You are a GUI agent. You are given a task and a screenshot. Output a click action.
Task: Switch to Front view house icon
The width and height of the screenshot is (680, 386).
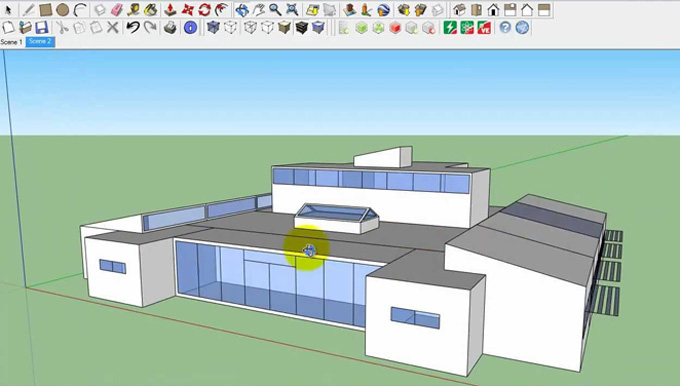pos(493,10)
